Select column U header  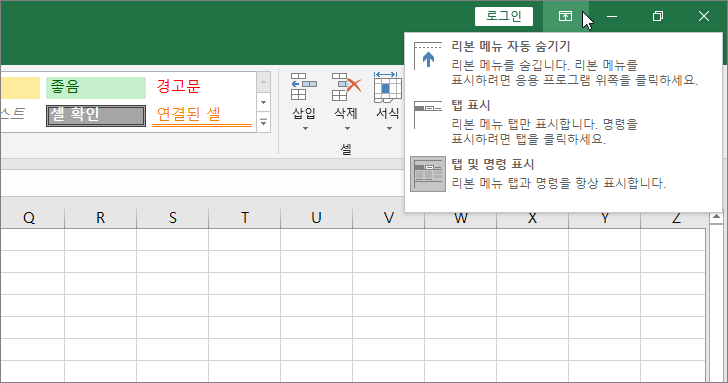pos(317,218)
